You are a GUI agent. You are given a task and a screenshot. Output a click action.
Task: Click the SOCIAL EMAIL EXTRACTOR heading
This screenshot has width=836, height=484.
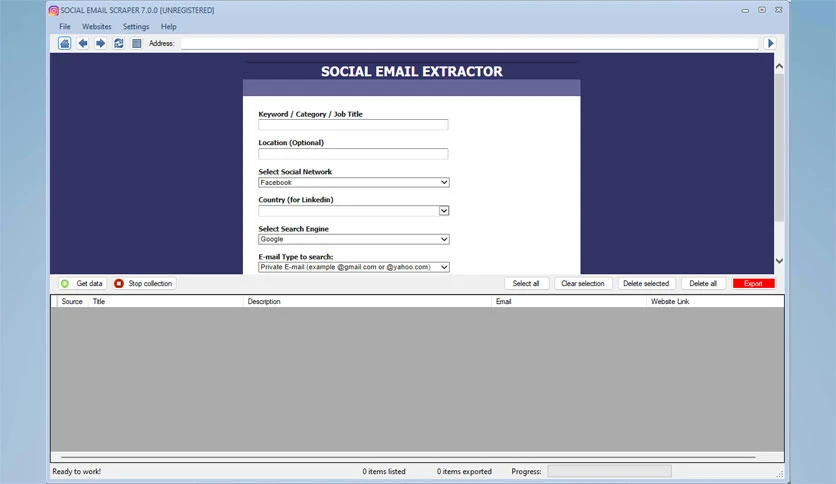coord(412,71)
